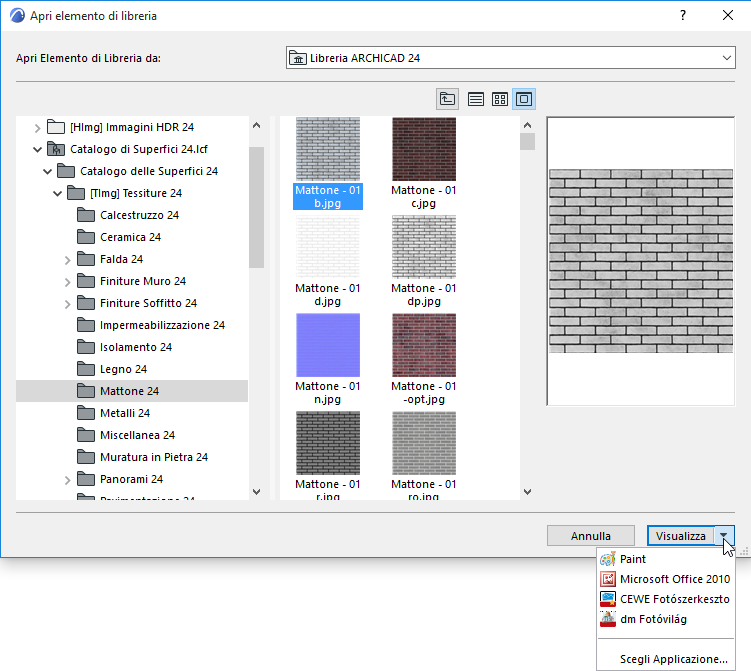Click the Visualizza button
Viewport: 751px width, 671px height.
click(681, 536)
